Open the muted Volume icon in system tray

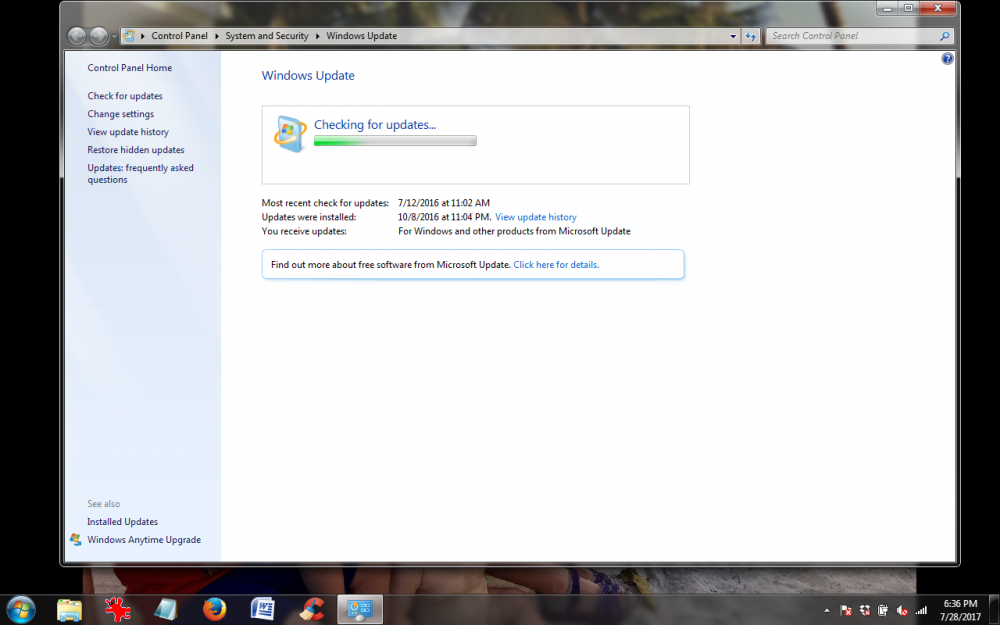(x=900, y=610)
